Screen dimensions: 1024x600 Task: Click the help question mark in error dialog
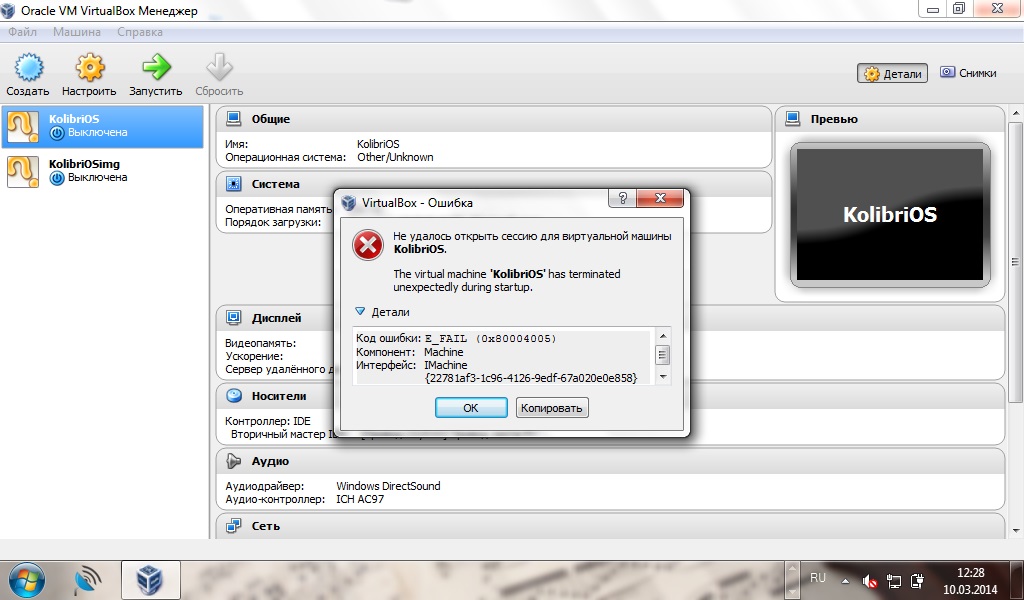[624, 200]
